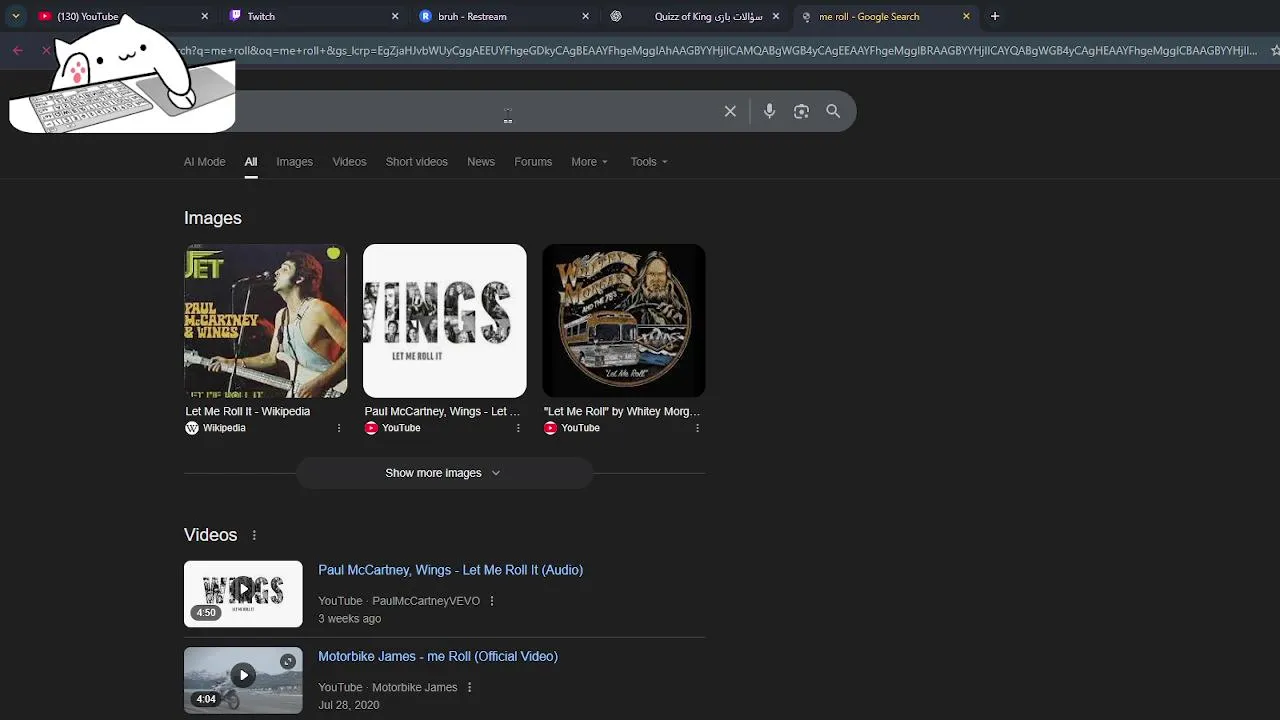Open options menu for Whitey Morgan image
This screenshot has height=720, width=1280.
point(697,428)
